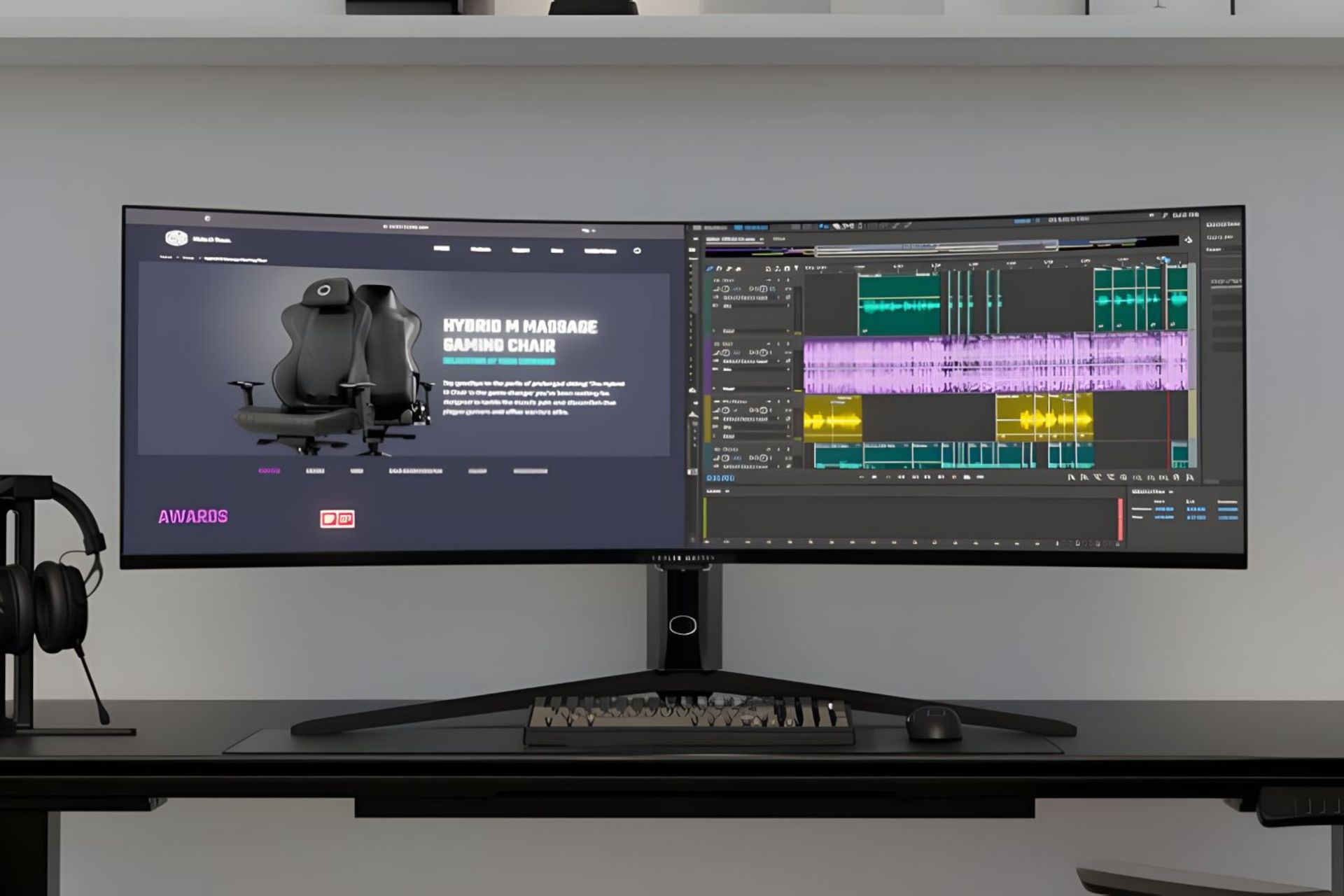Click the Hybrid M Massage Gaming Chair heading
Viewport: 1344px width, 896px height.
519,335
